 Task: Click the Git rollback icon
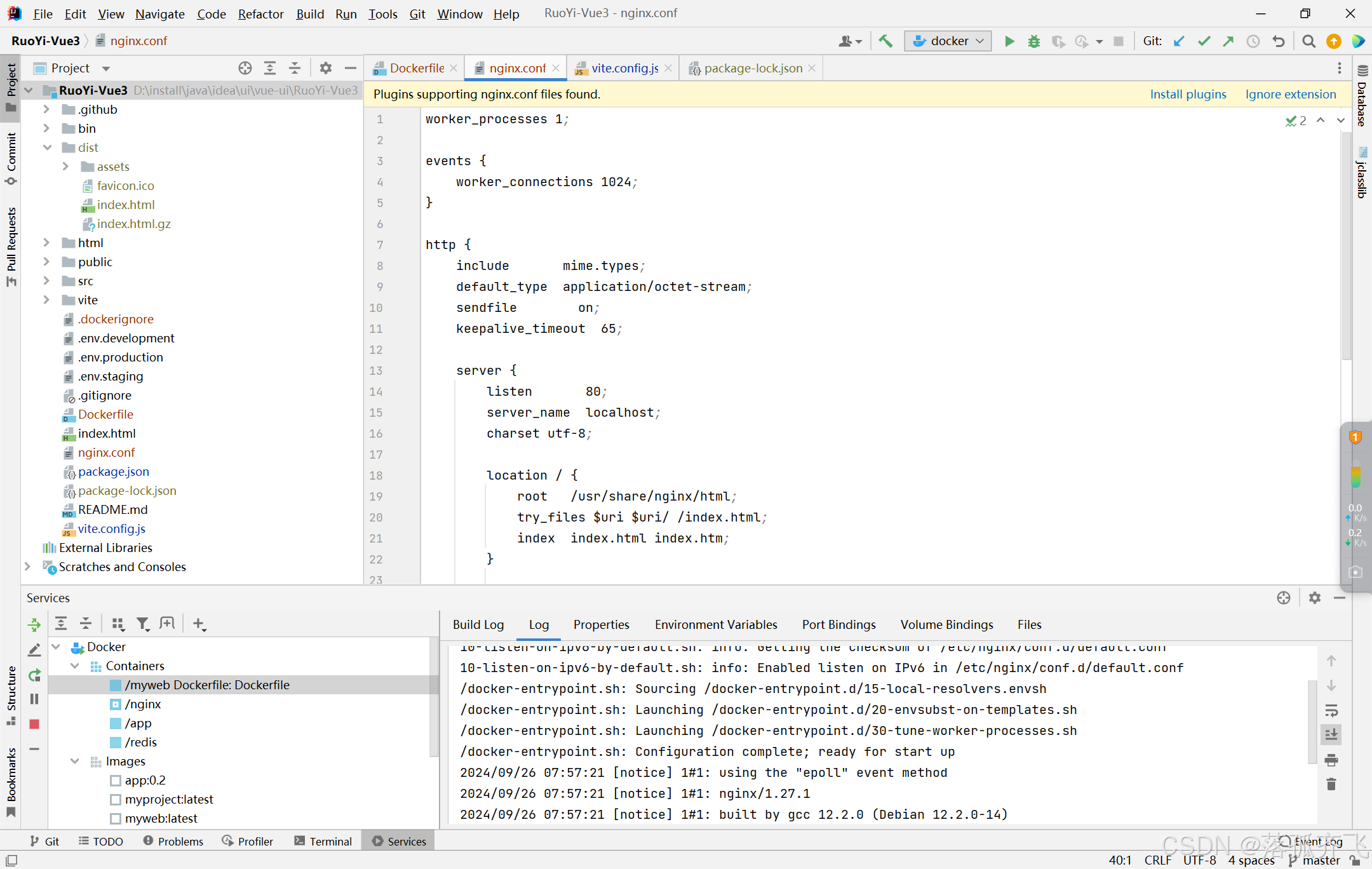pyautogui.click(x=1279, y=41)
